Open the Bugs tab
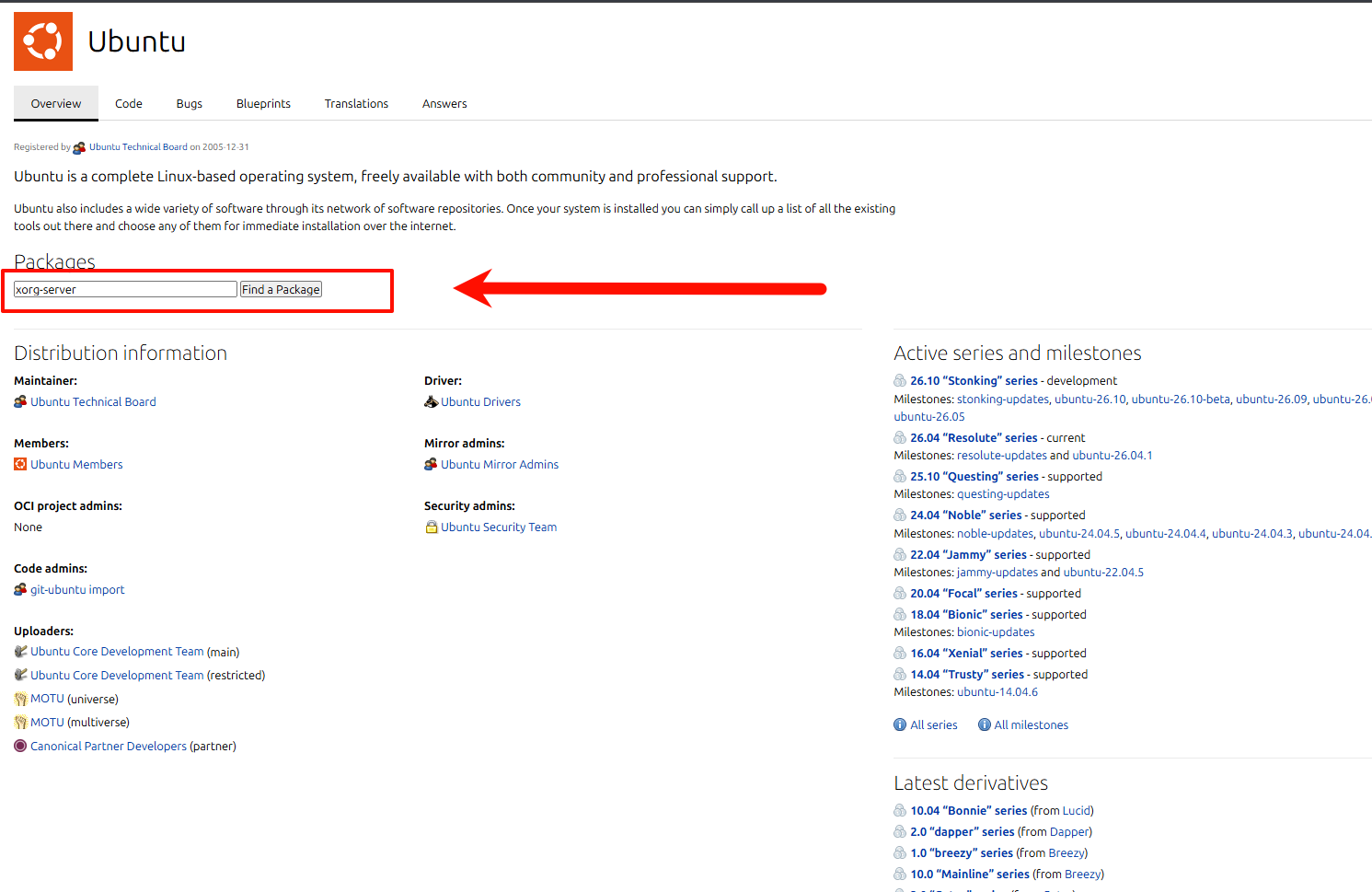Image resolution: width=1372 pixels, height=892 pixels. click(190, 104)
